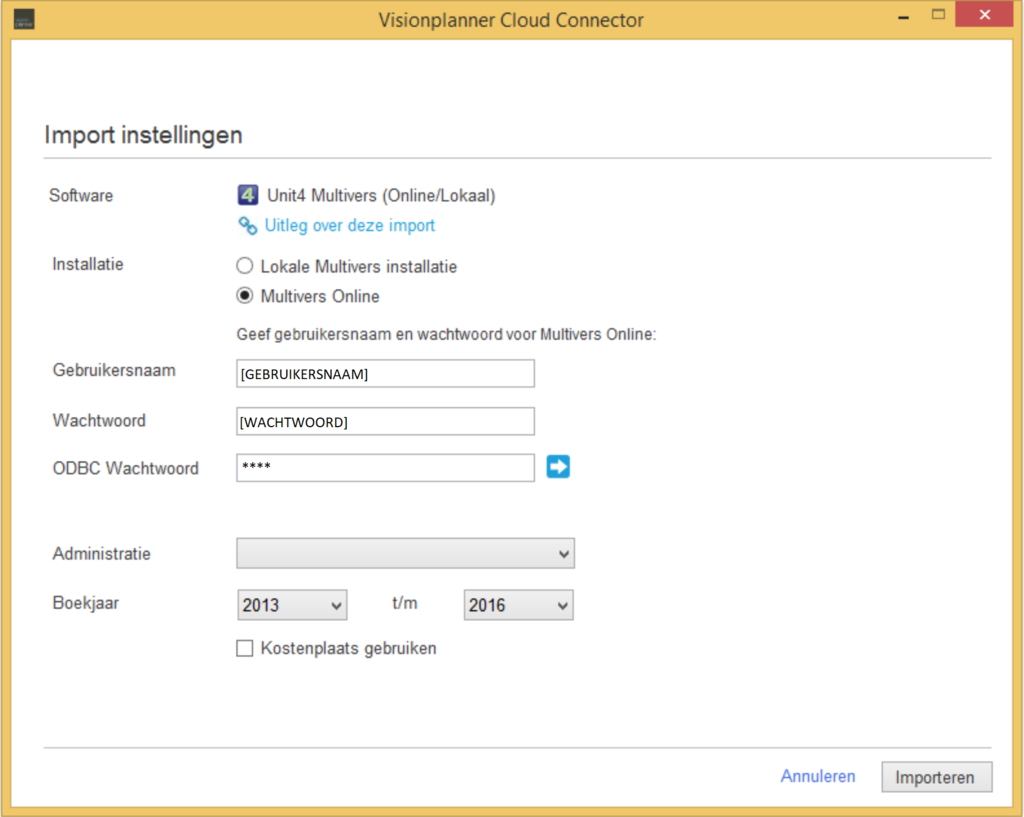Select Lokale Multivers installatie radio button
Image resolution: width=1024 pixels, height=817 pixels.
[244, 266]
